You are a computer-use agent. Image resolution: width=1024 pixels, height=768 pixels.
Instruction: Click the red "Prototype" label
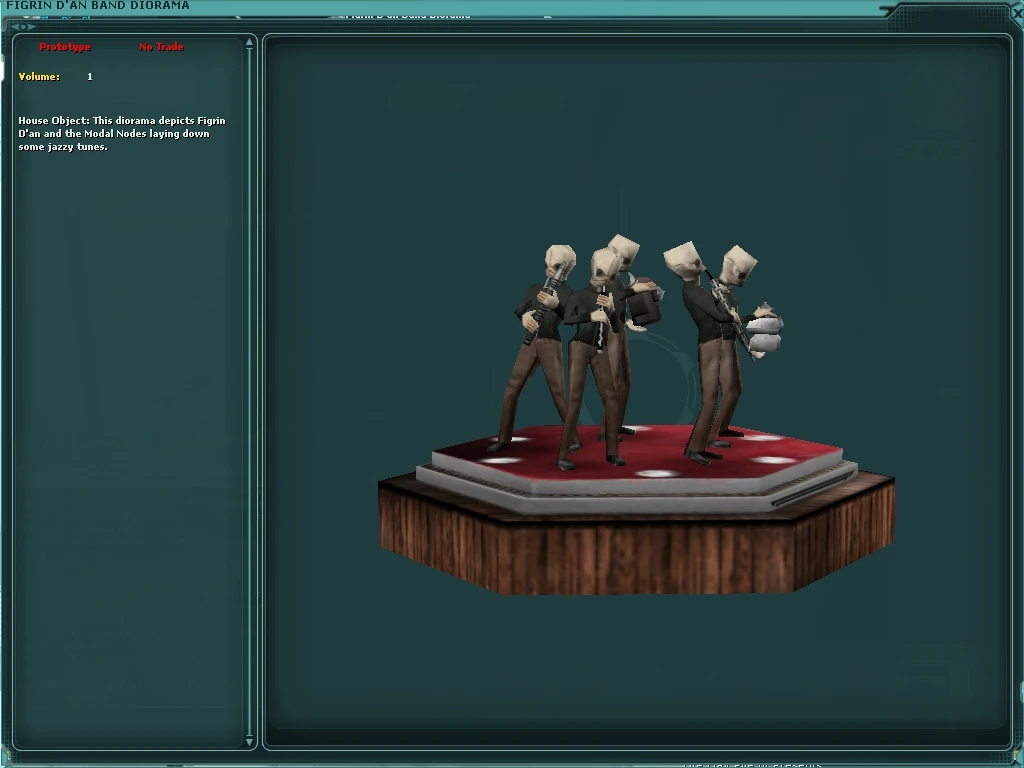tap(65, 47)
